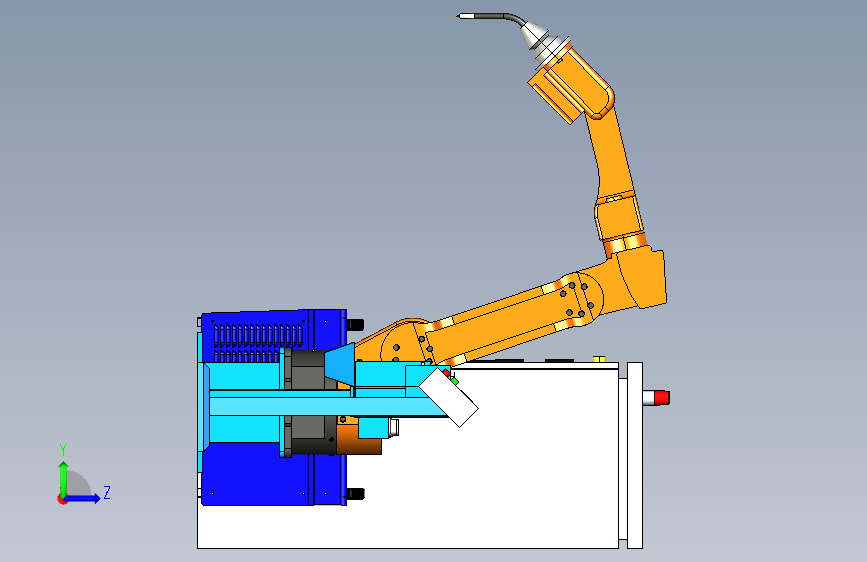
Task: Click the small yellow part atop cabinet
Action: 599,359
